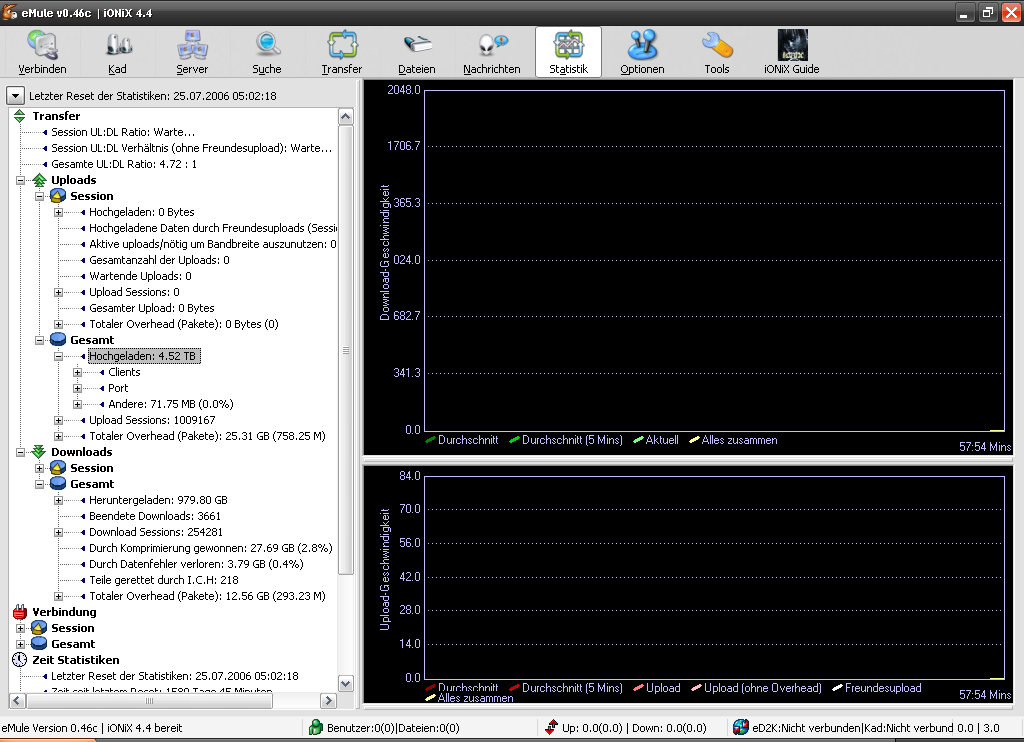Expand the Port node
The width and height of the screenshot is (1024, 742).
(x=77, y=388)
